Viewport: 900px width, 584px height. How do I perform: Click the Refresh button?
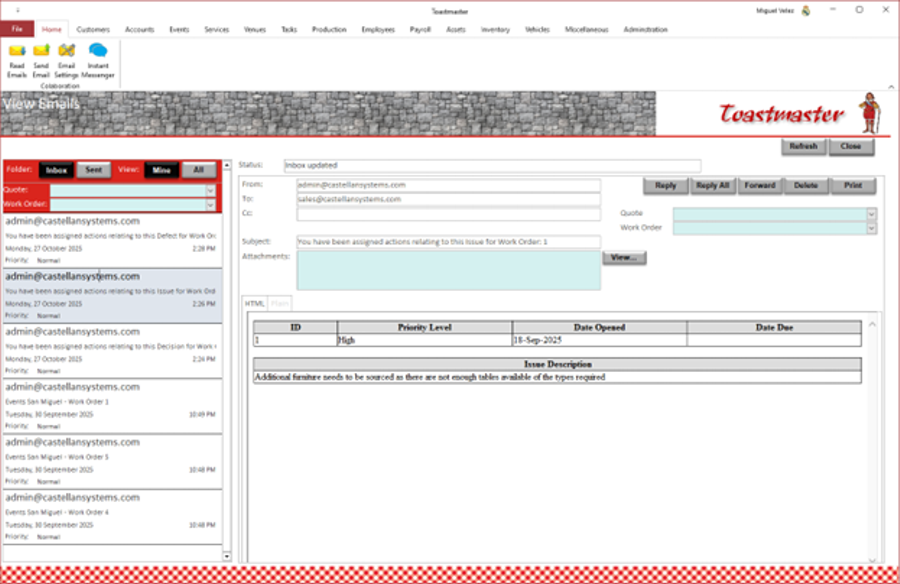coord(803,146)
